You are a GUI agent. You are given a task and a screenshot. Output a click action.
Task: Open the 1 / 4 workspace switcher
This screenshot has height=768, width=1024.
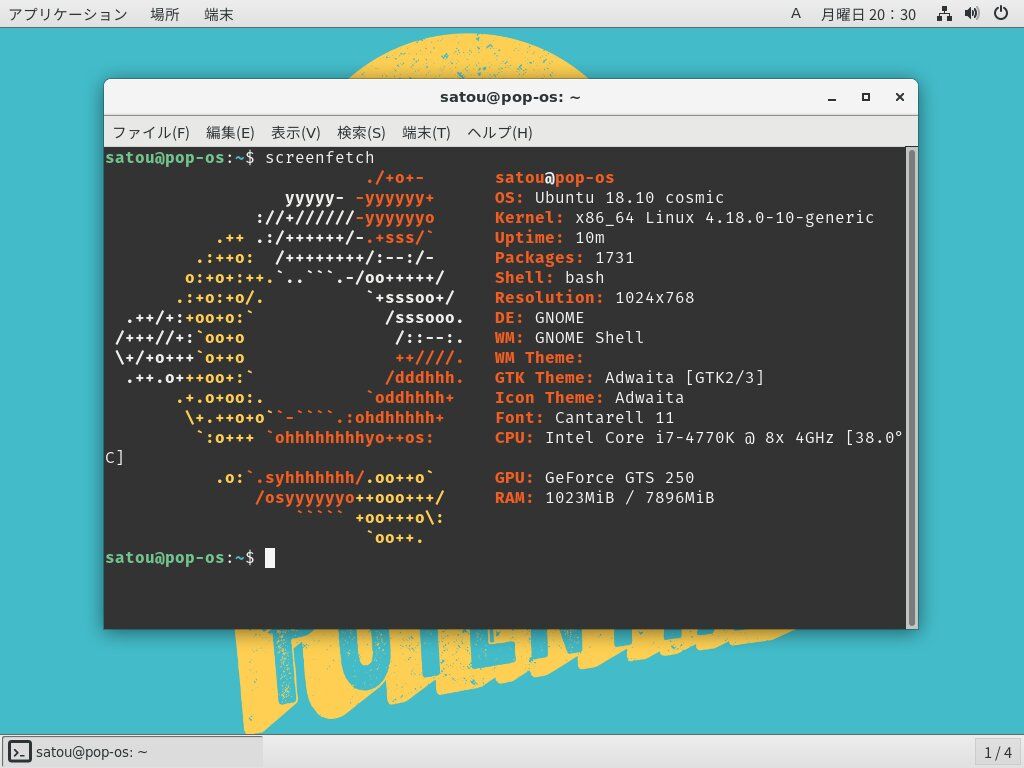click(x=998, y=752)
